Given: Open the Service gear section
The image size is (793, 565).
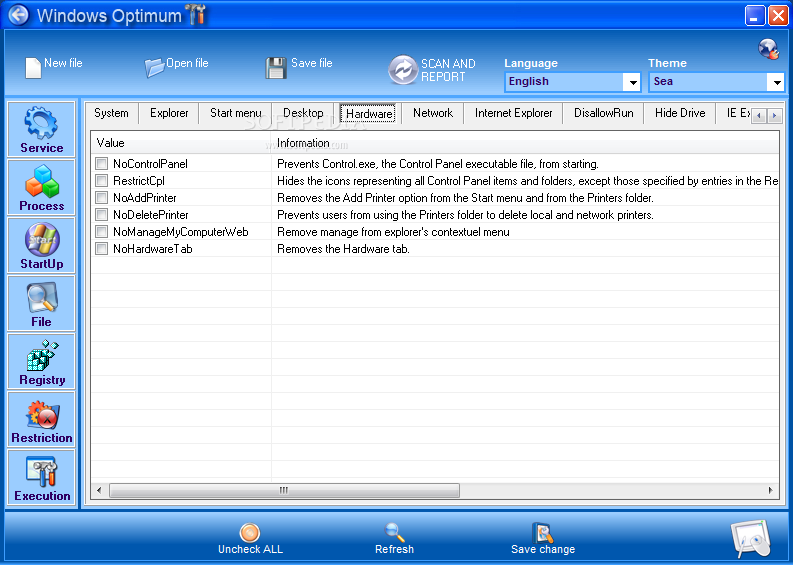Looking at the screenshot, I should click(x=41, y=129).
